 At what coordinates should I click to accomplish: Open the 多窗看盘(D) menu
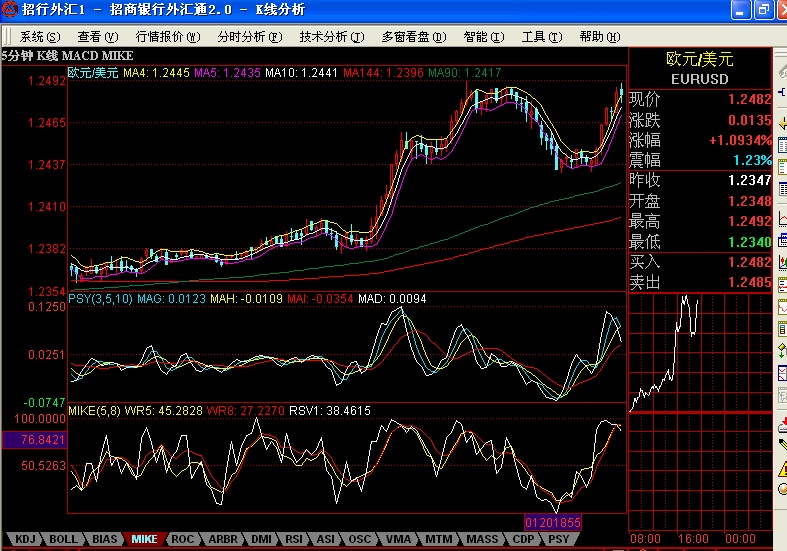pyautogui.click(x=414, y=37)
